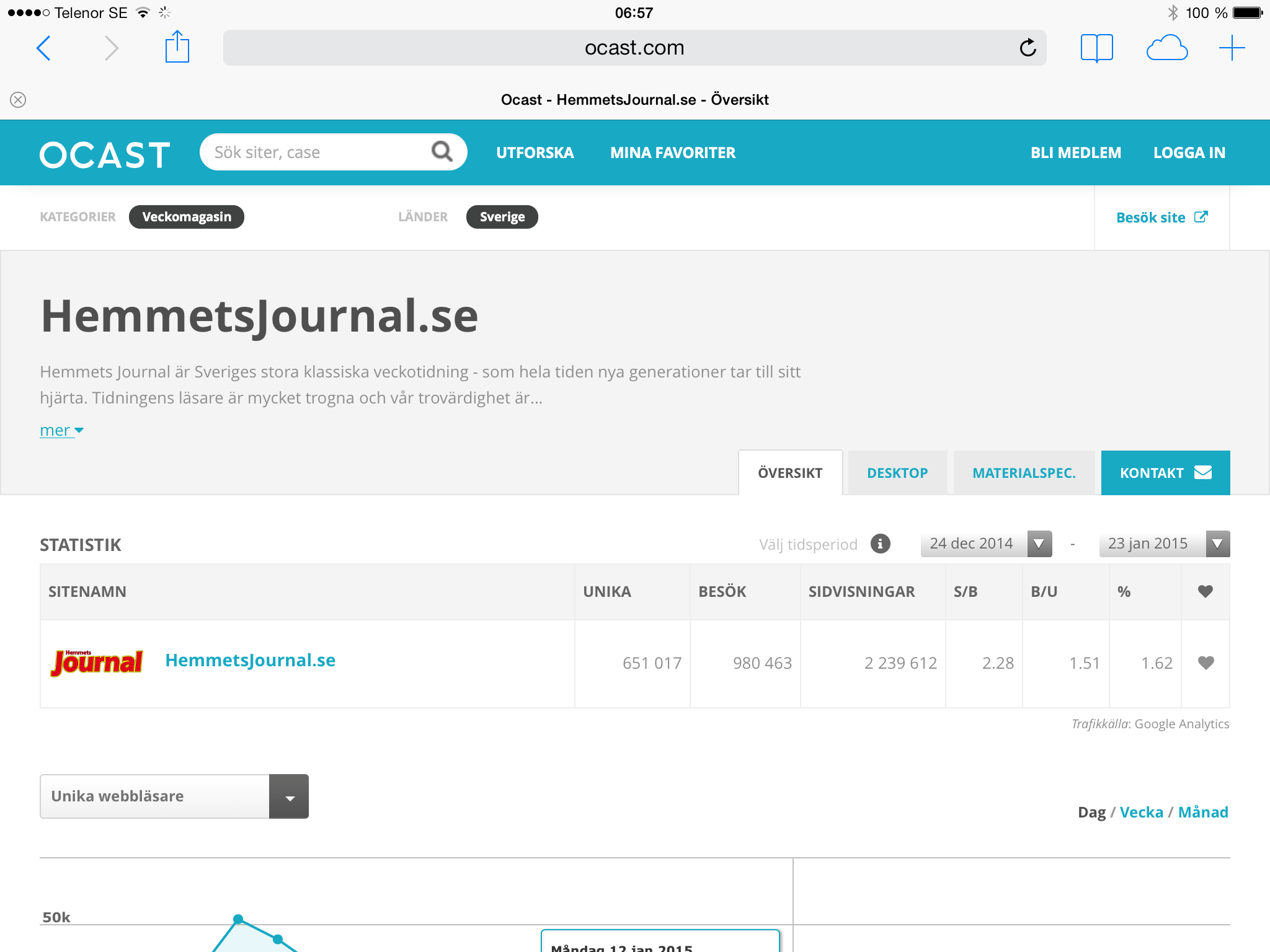This screenshot has width=1270, height=952.
Task: Open the Safari share sheet icon
Action: tap(177, 47)
